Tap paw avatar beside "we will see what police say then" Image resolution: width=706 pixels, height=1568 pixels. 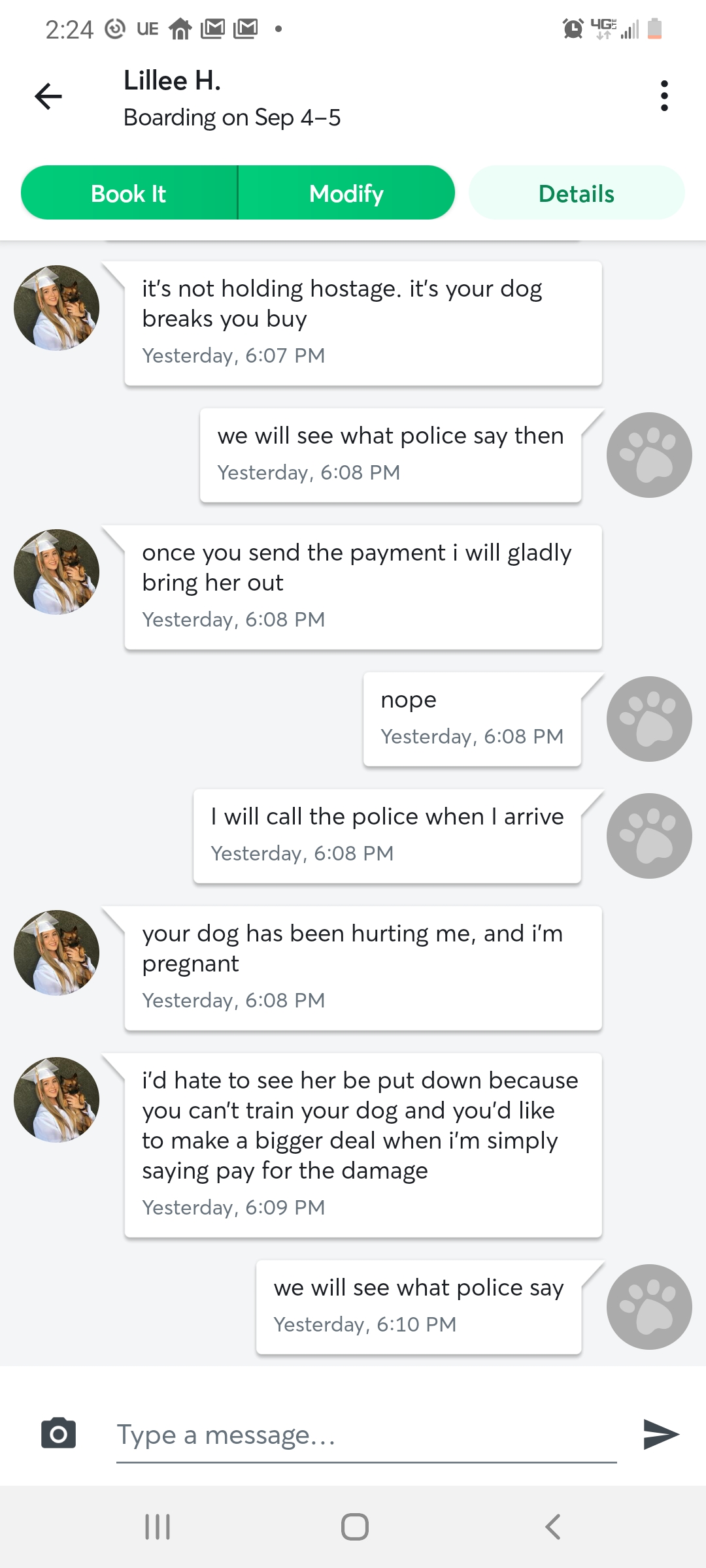(x=648, y=455)
